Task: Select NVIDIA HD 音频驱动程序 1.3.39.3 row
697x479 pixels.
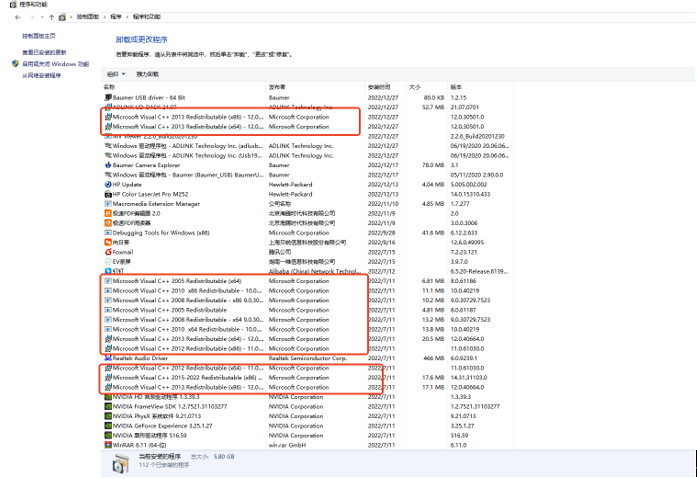Action: pyautogui.click(x=307, y=397)
